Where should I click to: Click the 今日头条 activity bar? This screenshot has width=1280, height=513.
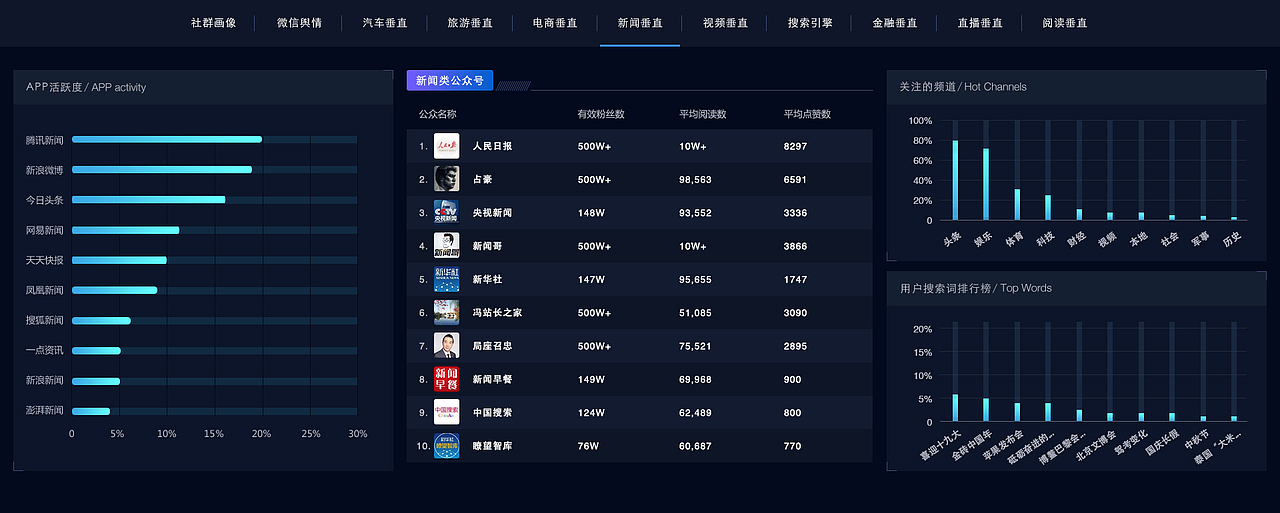click(149, 199)
